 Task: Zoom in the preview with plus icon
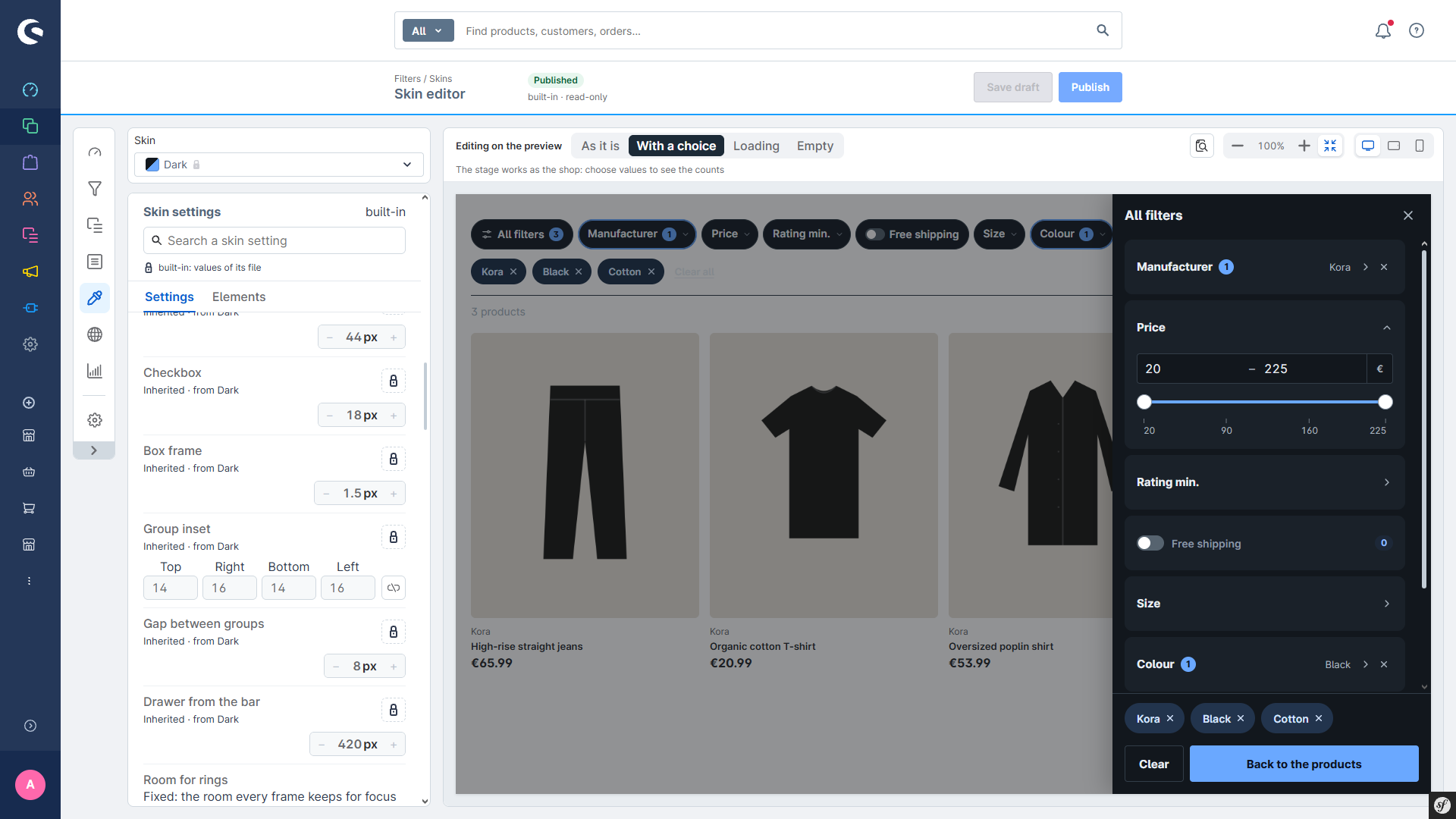pyautogui.click(x=1304, y=146)
